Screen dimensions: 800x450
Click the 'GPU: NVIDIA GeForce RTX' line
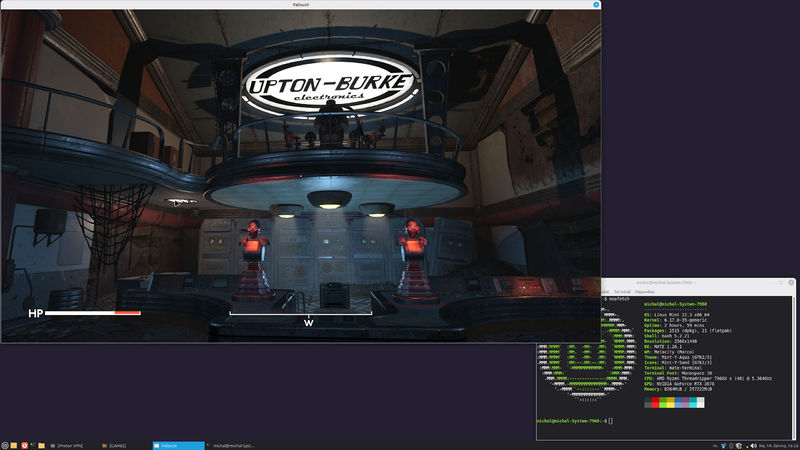[679, 384]
